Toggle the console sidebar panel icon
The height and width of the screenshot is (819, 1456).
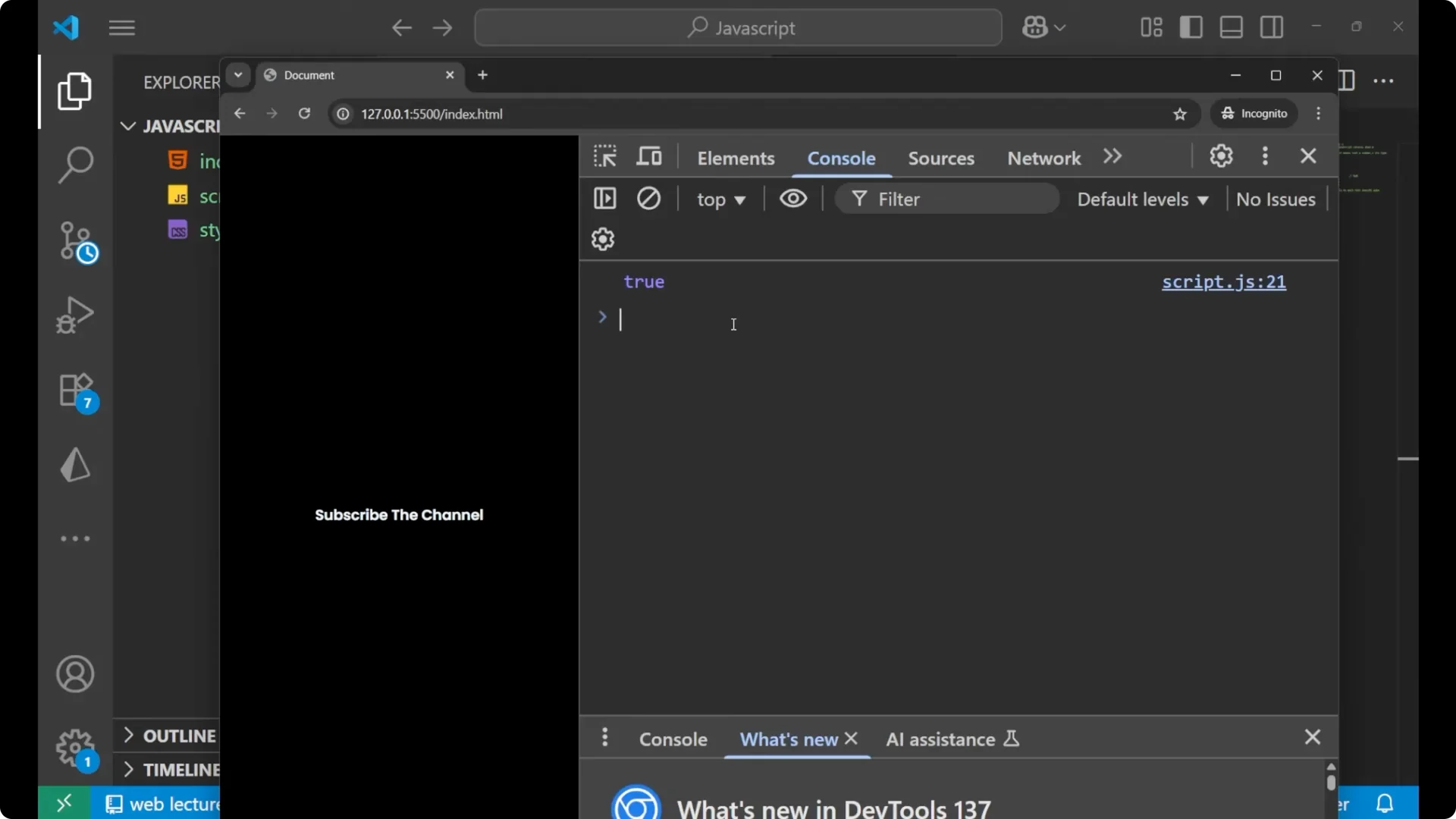(605, 198)
